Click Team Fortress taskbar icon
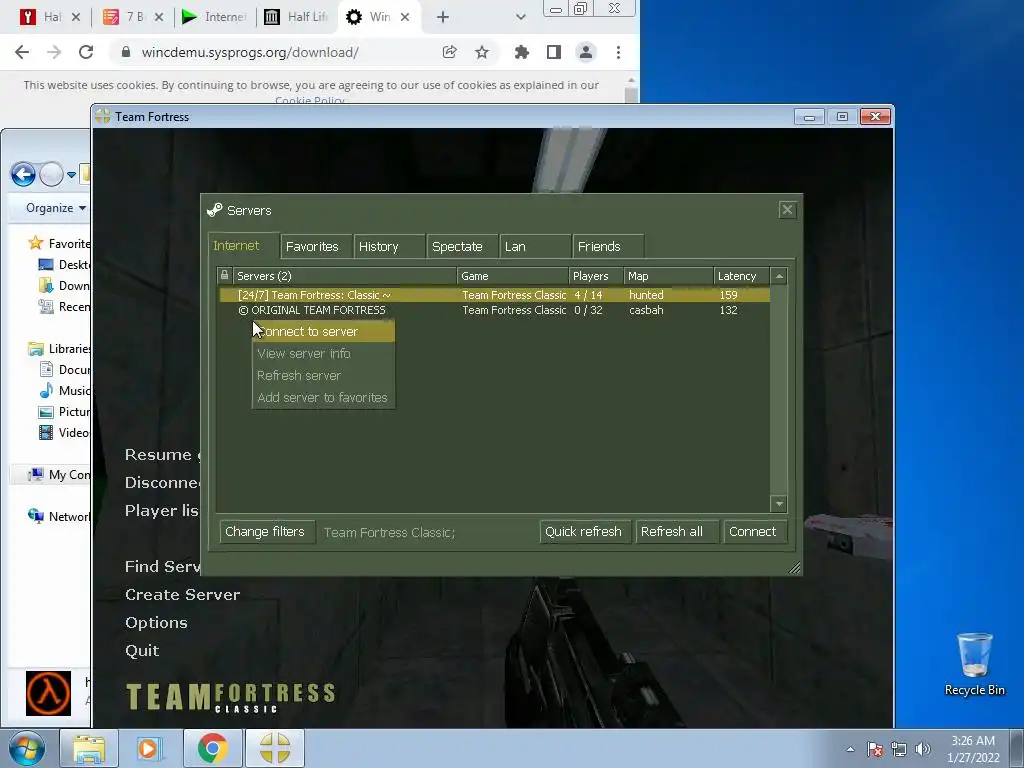1024x768 pixels. pos(274,748)
